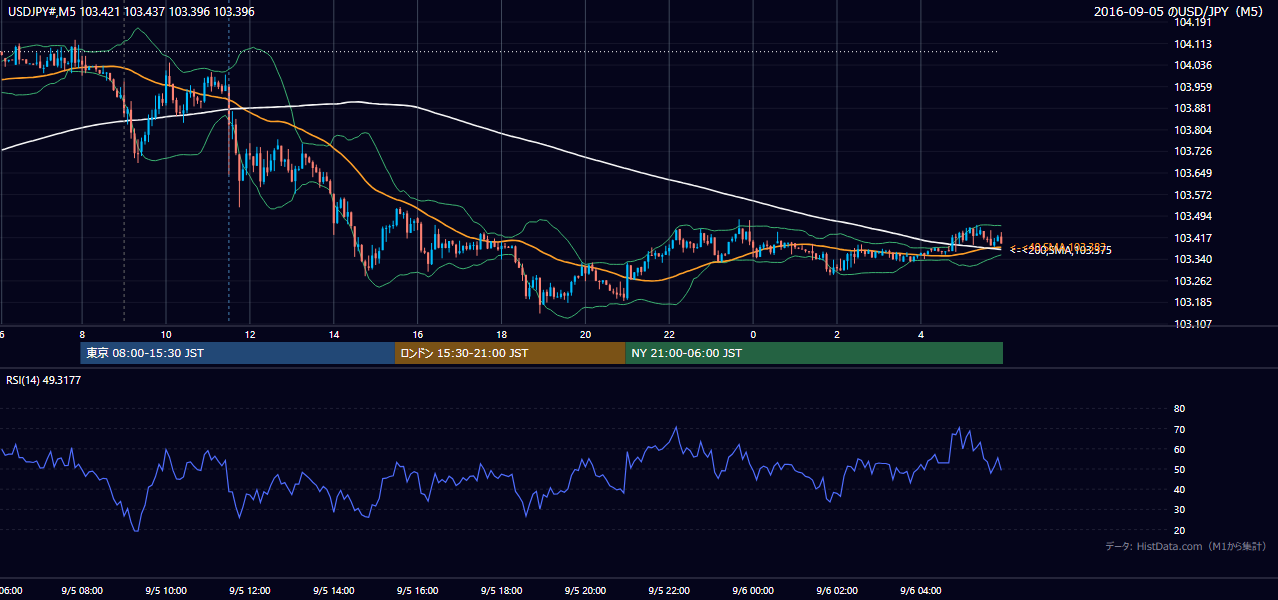Click price axis label 103.726

point(1194,152)
